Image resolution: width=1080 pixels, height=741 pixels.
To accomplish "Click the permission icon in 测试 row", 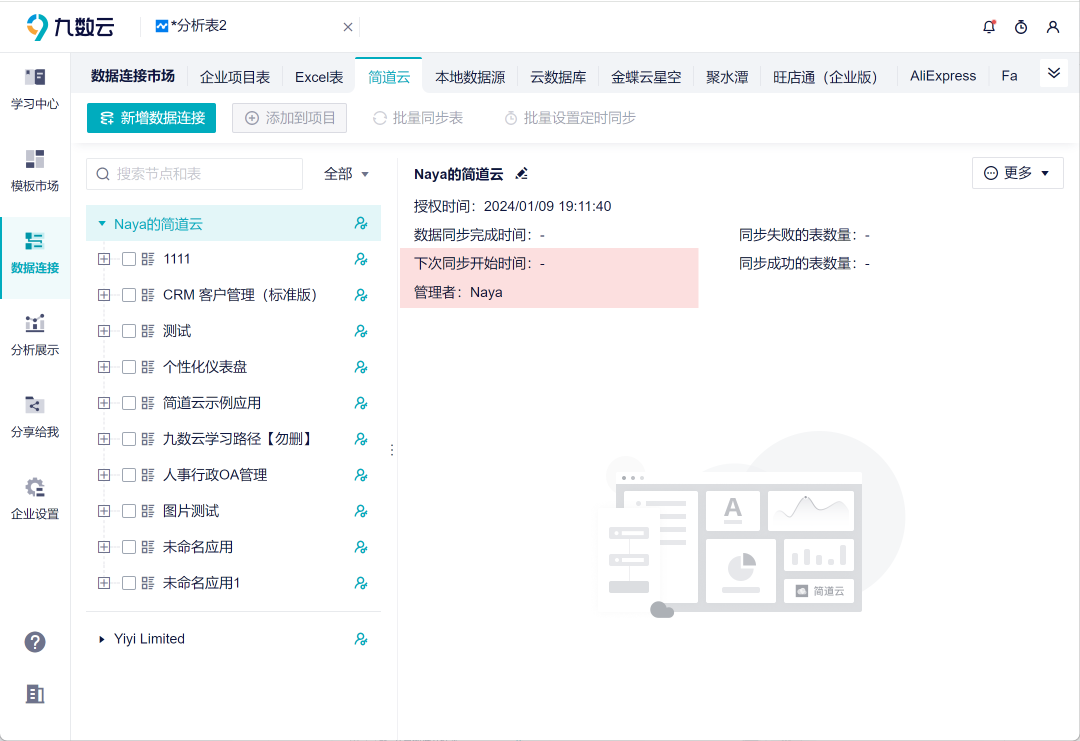I will (361, 331).
